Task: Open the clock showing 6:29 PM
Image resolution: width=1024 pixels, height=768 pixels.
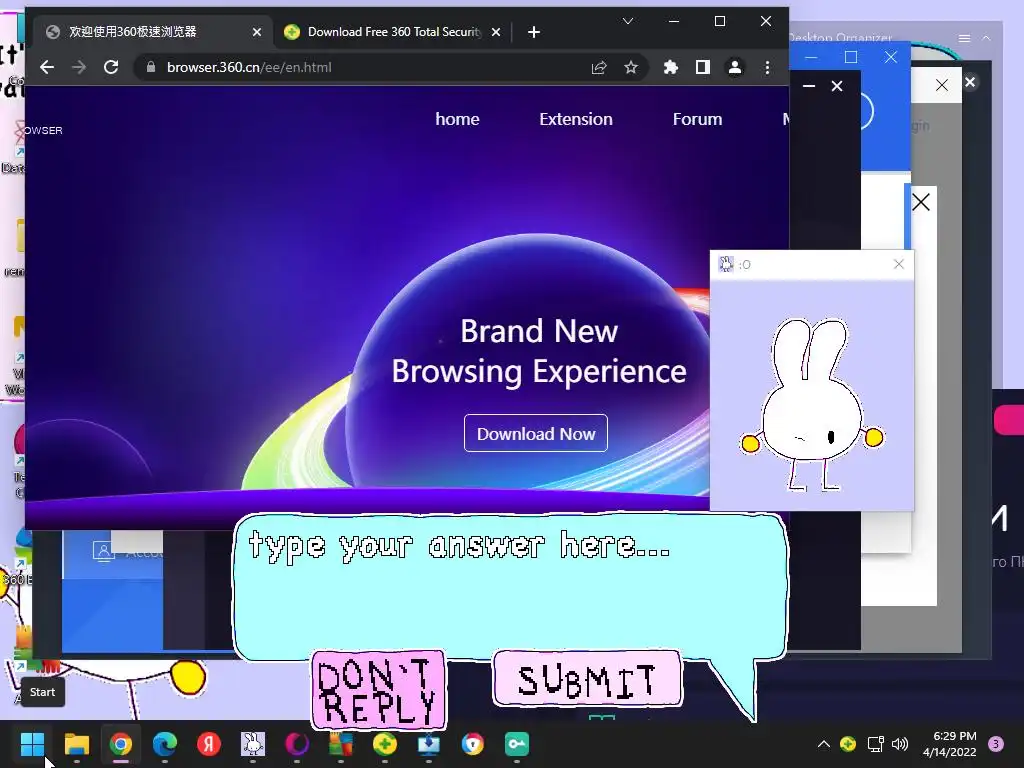Action: [x=950, y=744]
